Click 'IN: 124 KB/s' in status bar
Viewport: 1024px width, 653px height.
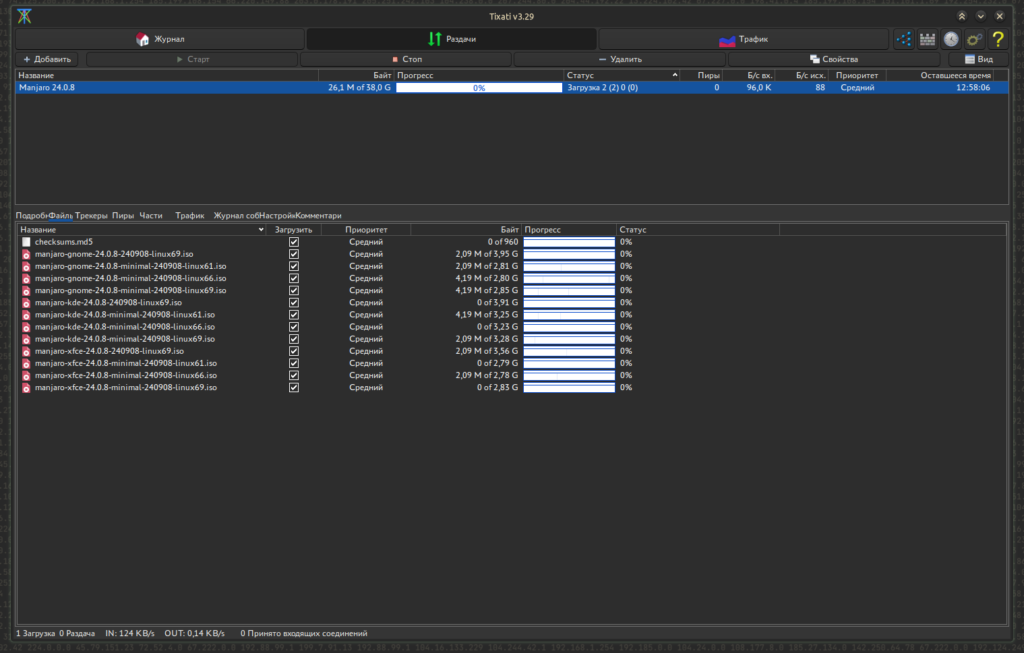click(x=130, y=633)
